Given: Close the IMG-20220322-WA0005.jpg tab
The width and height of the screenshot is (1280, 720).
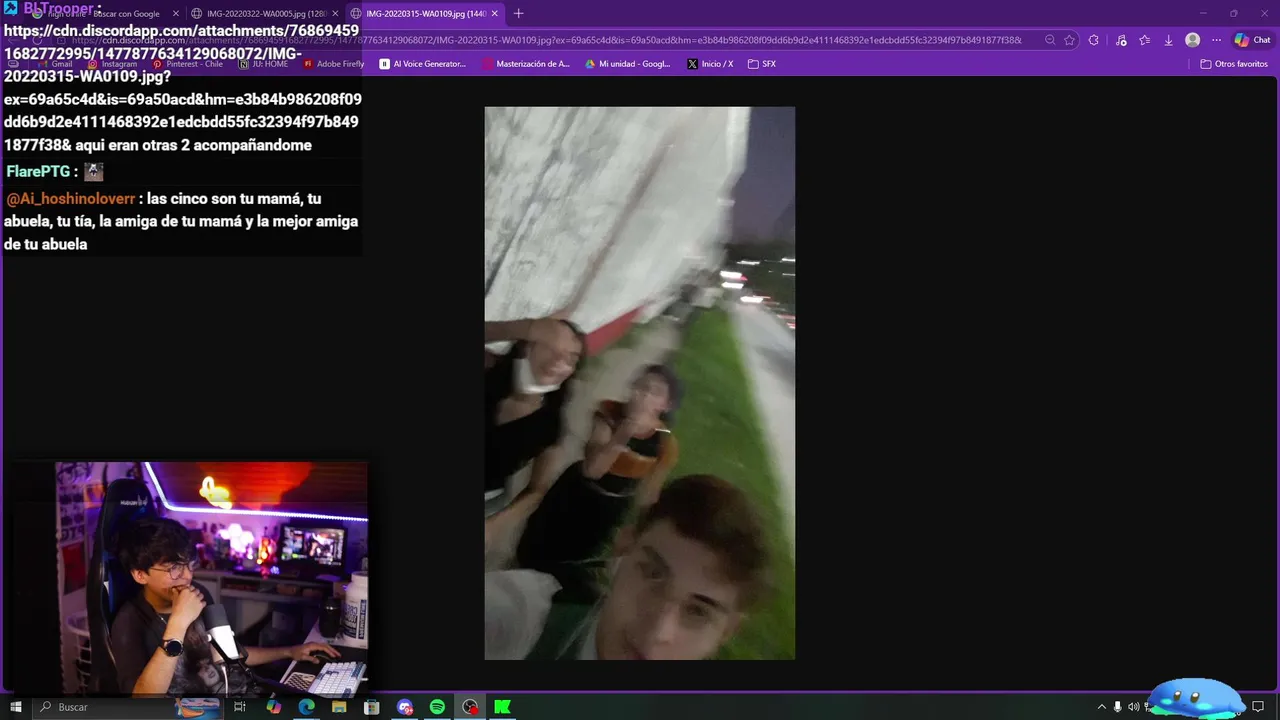Looking at the screenshot, I should coord(335,14).
